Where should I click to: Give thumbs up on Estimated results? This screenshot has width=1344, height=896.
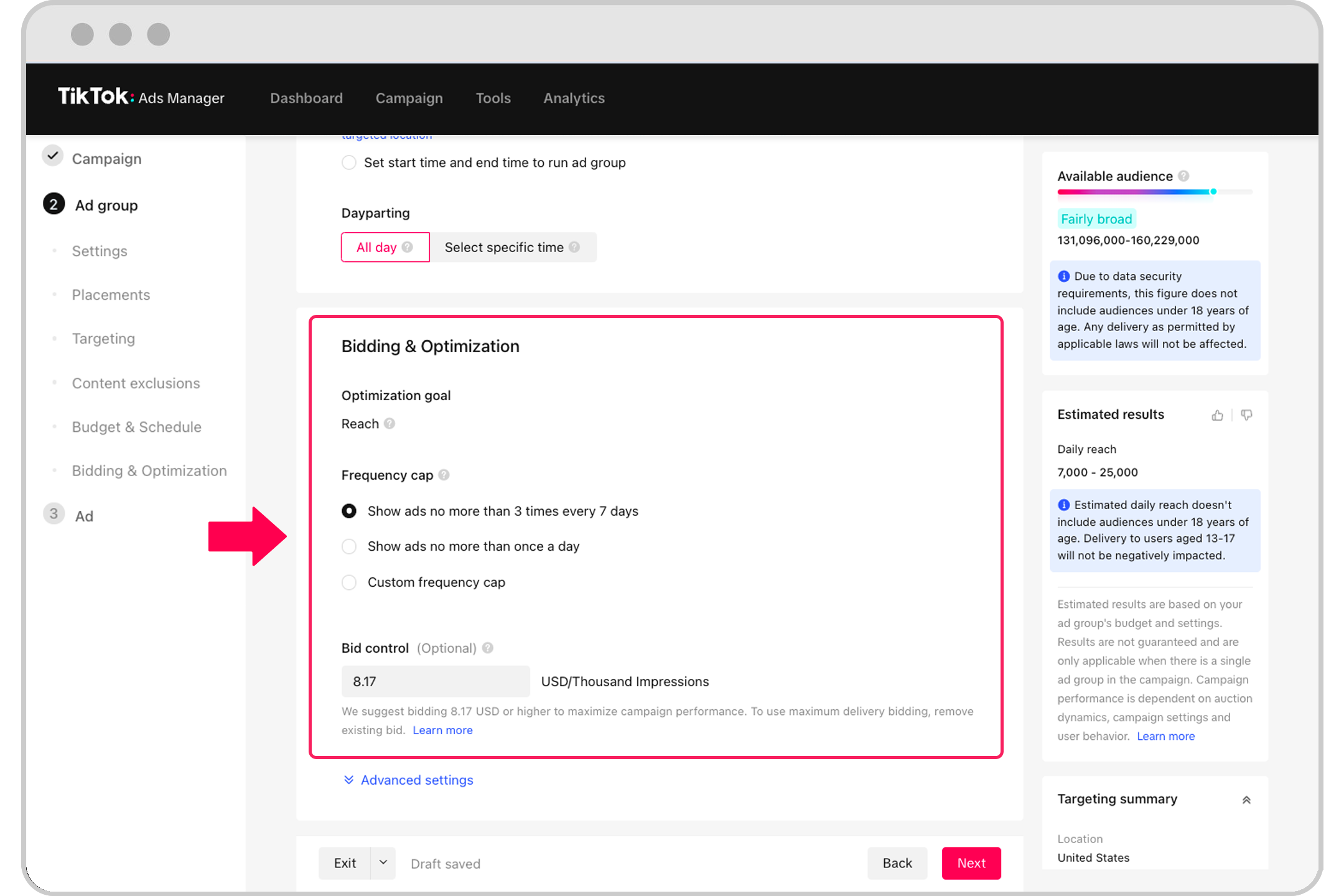[1218, 415]
